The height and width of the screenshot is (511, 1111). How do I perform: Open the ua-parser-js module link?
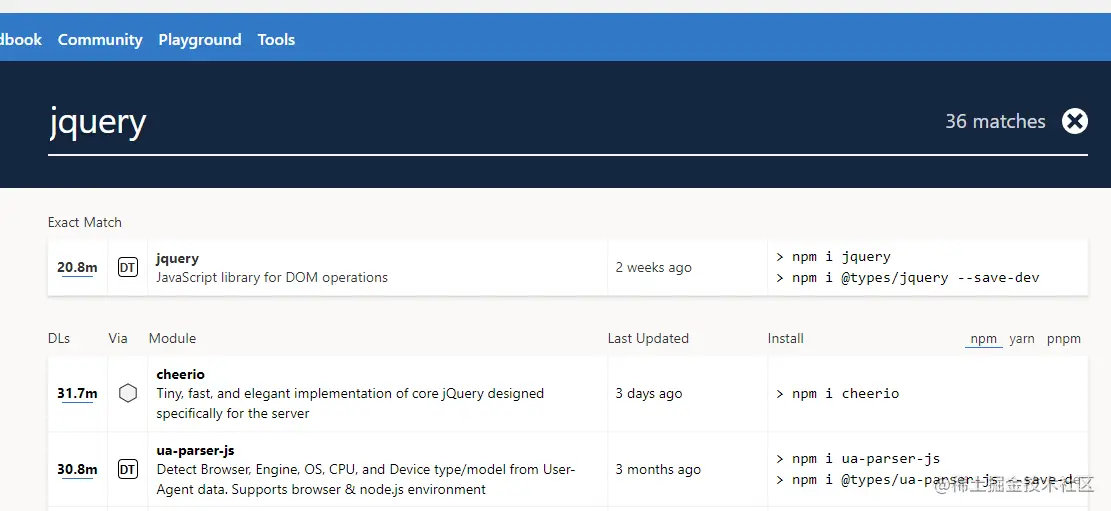(x=196, y=450)
